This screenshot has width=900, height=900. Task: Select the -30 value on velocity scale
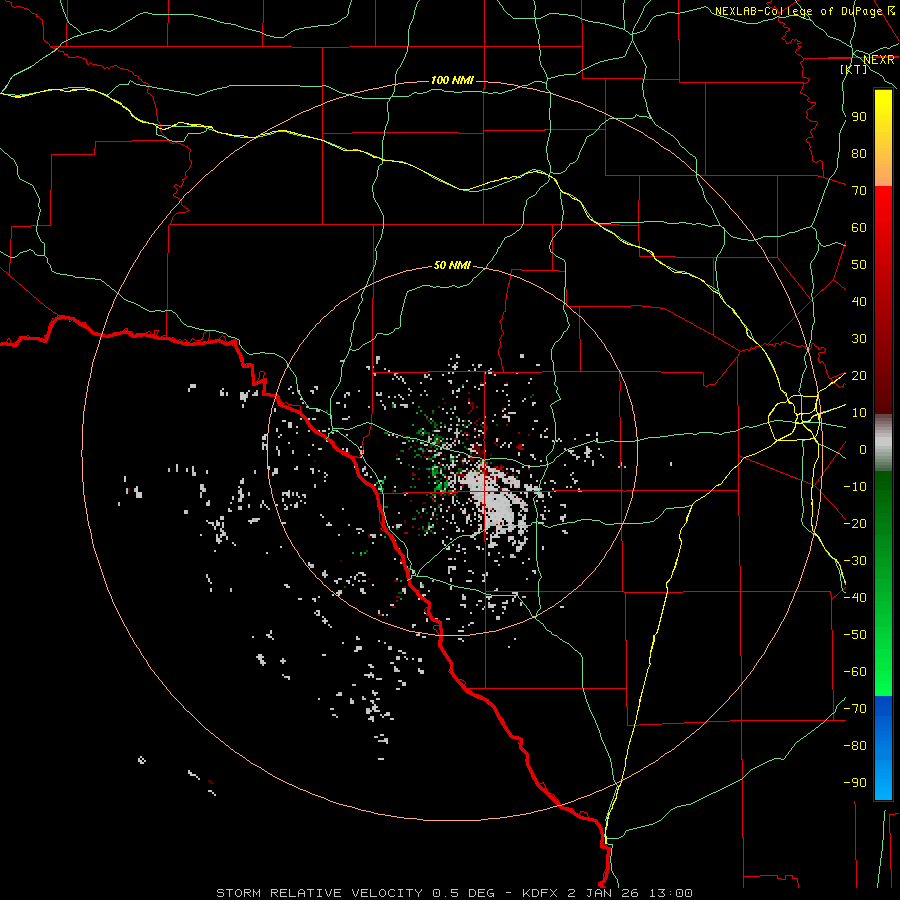point(855,561)
